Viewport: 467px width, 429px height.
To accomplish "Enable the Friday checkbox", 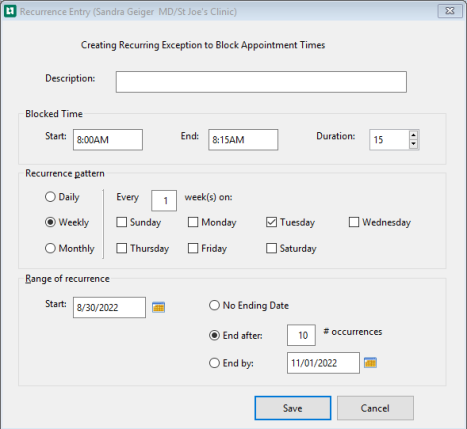I will pyautogui.click(x=193, y=248).
